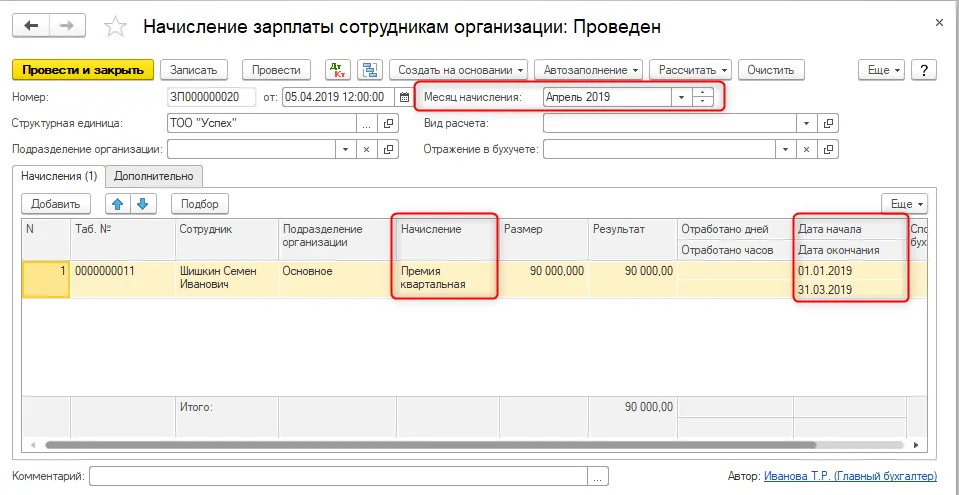
Task: Open table Еще menu
Action: 904,204
